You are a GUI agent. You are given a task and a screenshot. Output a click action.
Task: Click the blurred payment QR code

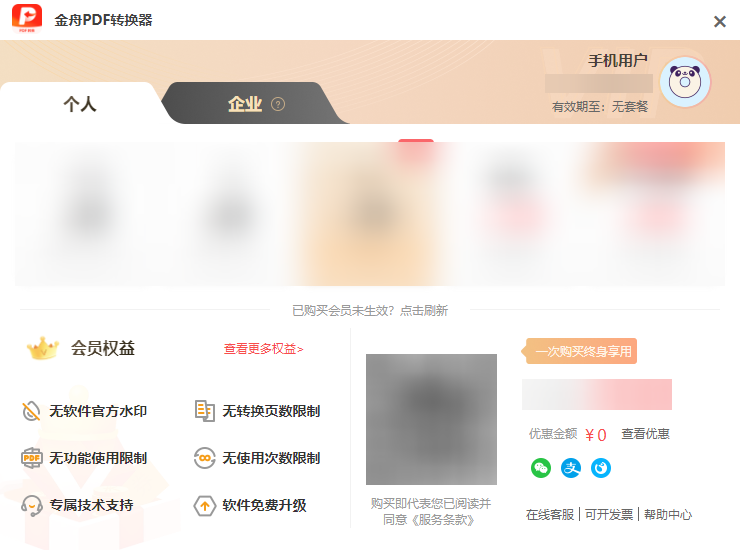point(431,419)
